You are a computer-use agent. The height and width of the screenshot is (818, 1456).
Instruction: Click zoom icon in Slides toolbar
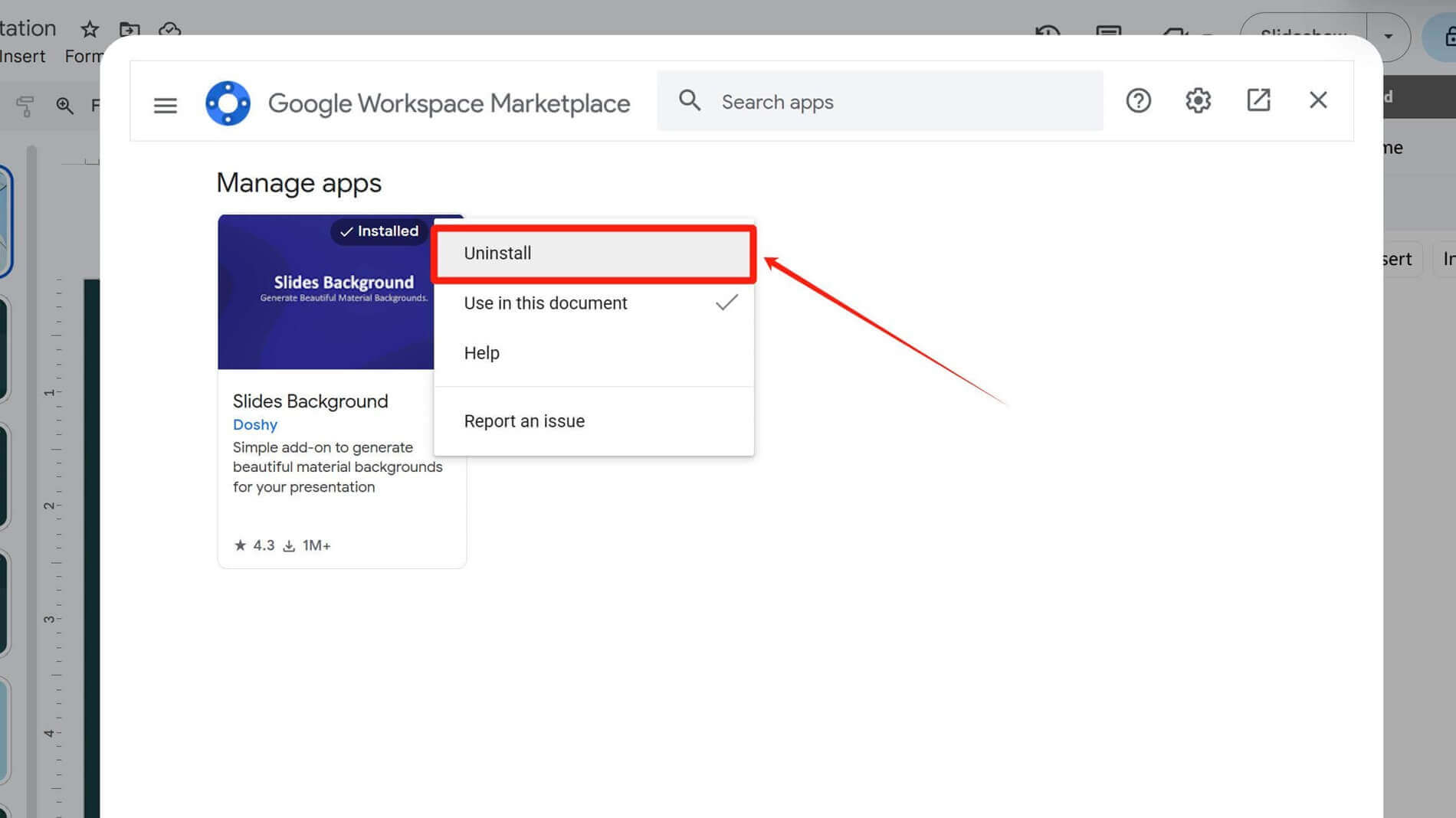65,106
